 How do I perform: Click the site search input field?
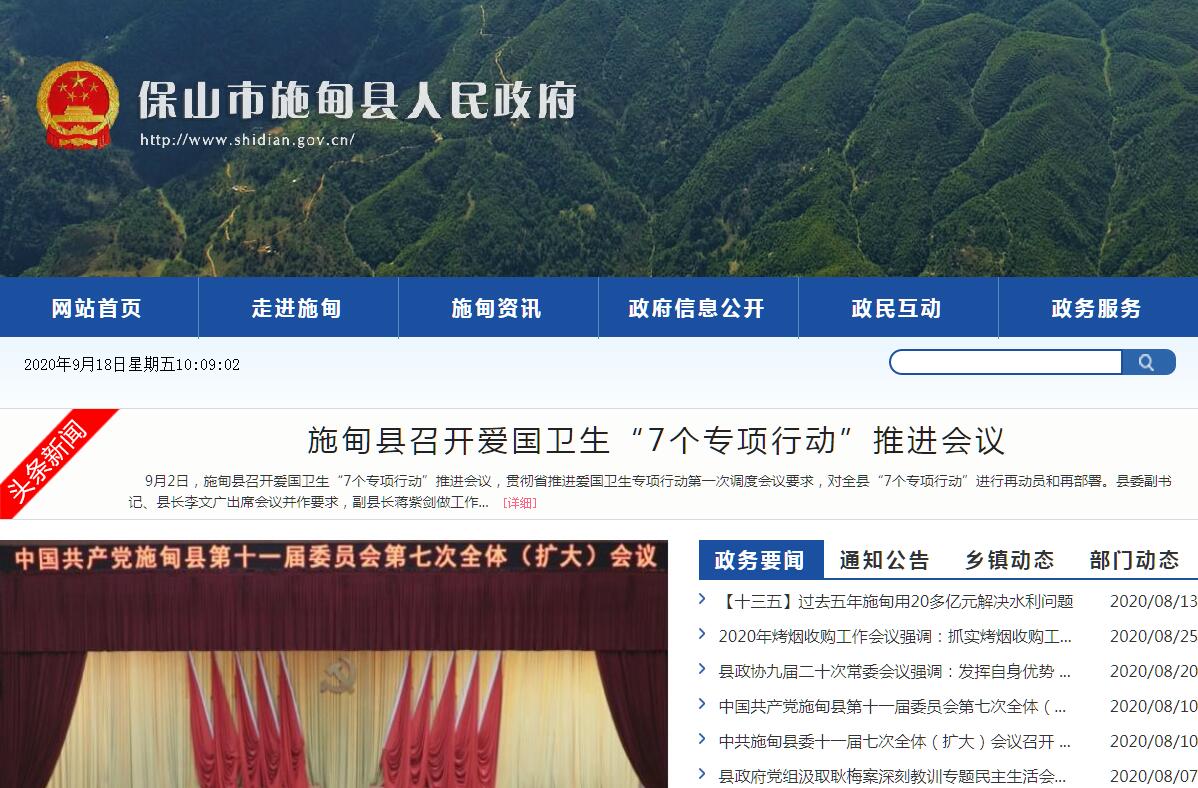tap(1005, 362)
